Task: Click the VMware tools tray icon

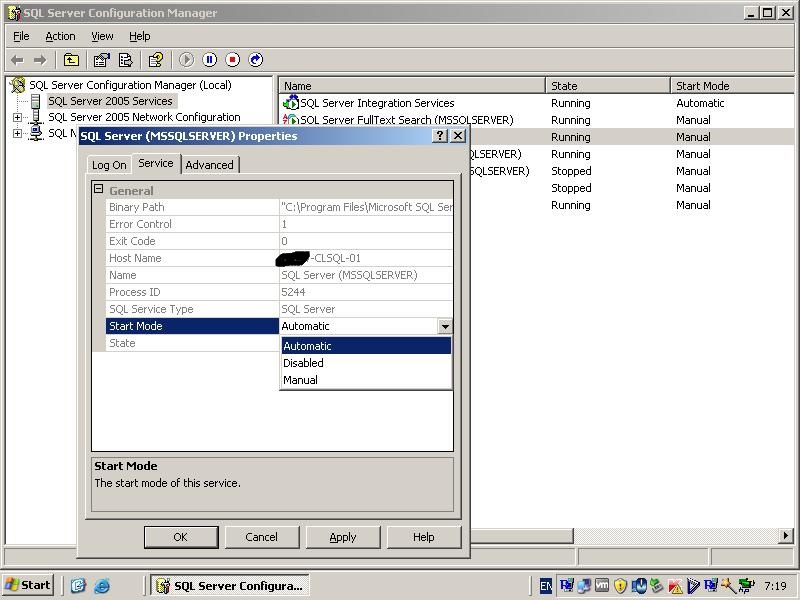Action: tap(602, 586)
